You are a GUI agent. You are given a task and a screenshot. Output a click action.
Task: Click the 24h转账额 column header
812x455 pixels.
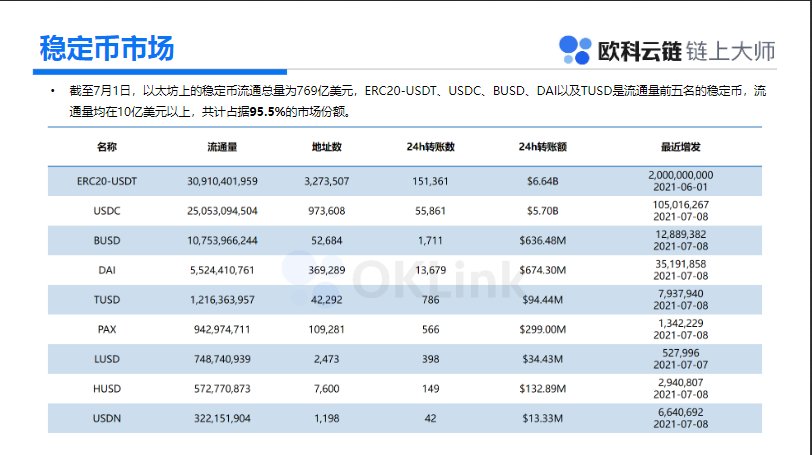coord(543,147)
